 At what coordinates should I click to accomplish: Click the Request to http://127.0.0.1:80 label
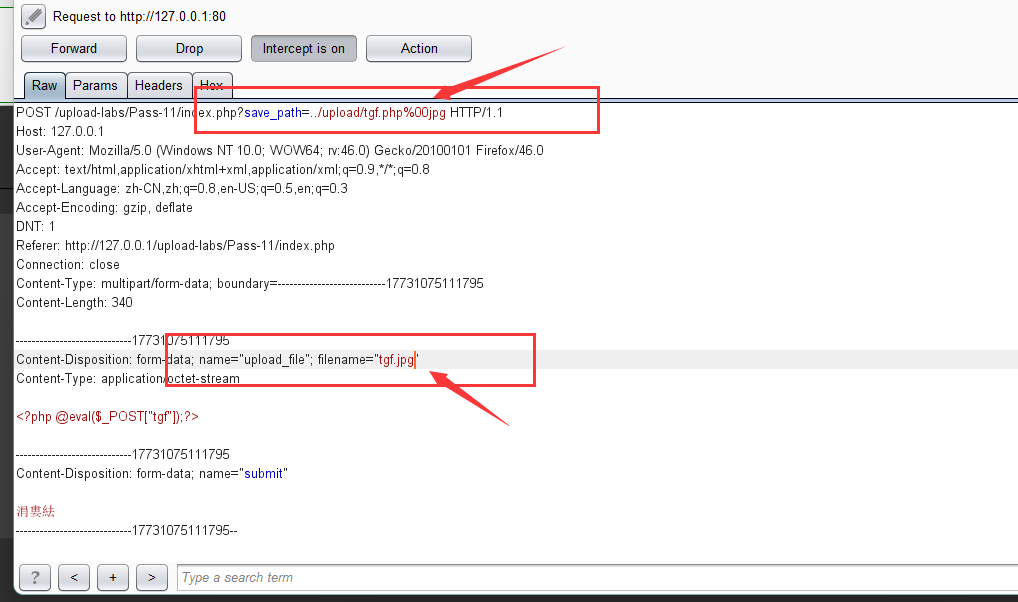[x=139, y=17]
